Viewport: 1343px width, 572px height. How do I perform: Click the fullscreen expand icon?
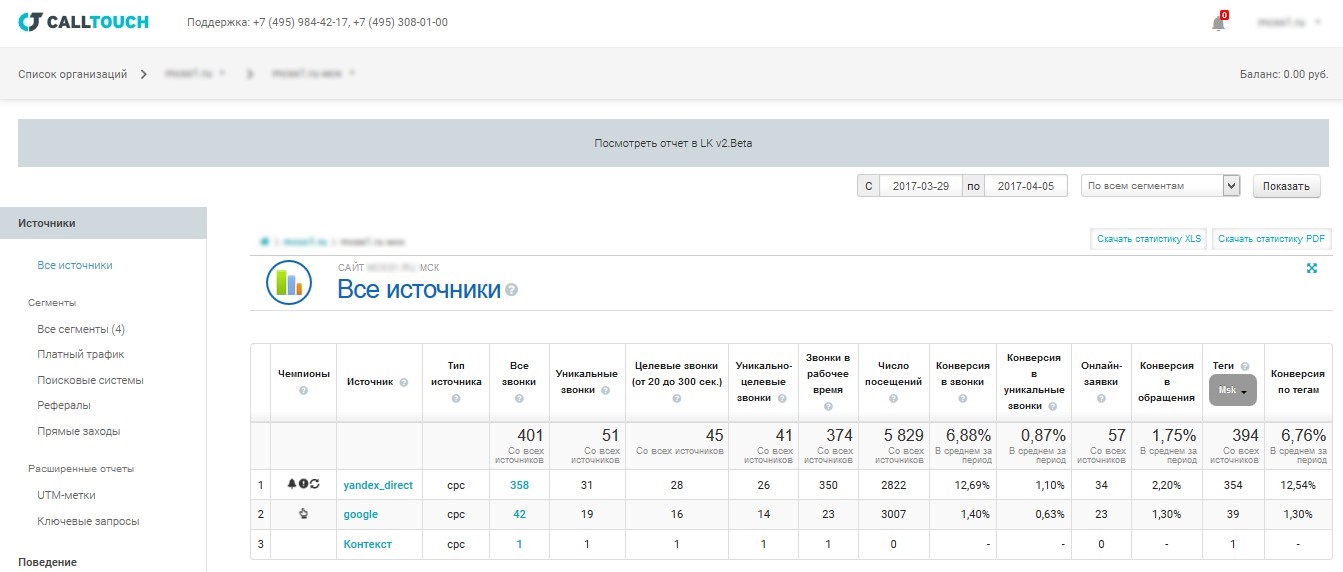[1312, 268]
